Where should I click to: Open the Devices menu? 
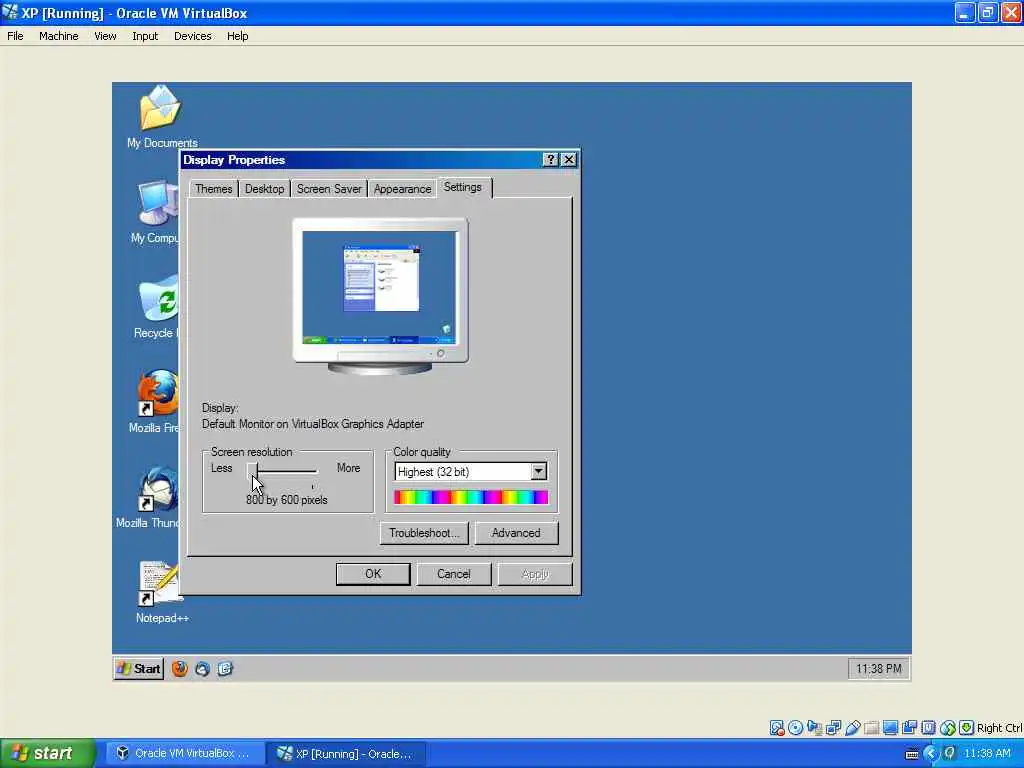[x=193, y=36]
